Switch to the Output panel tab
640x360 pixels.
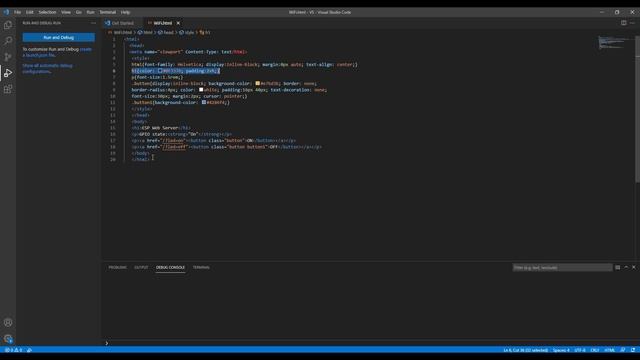click(141, 267)
